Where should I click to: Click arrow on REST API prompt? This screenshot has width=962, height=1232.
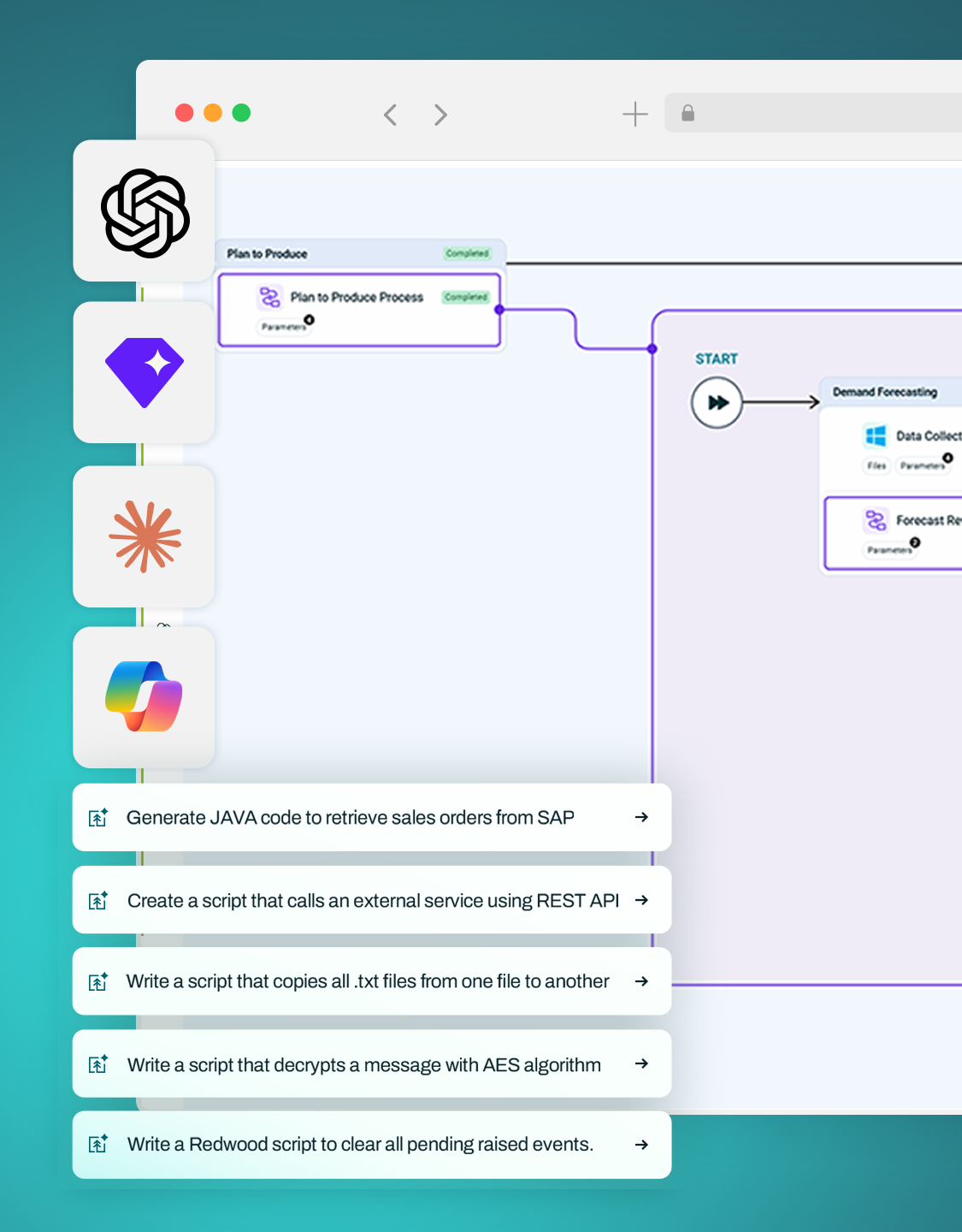[641, 900]
